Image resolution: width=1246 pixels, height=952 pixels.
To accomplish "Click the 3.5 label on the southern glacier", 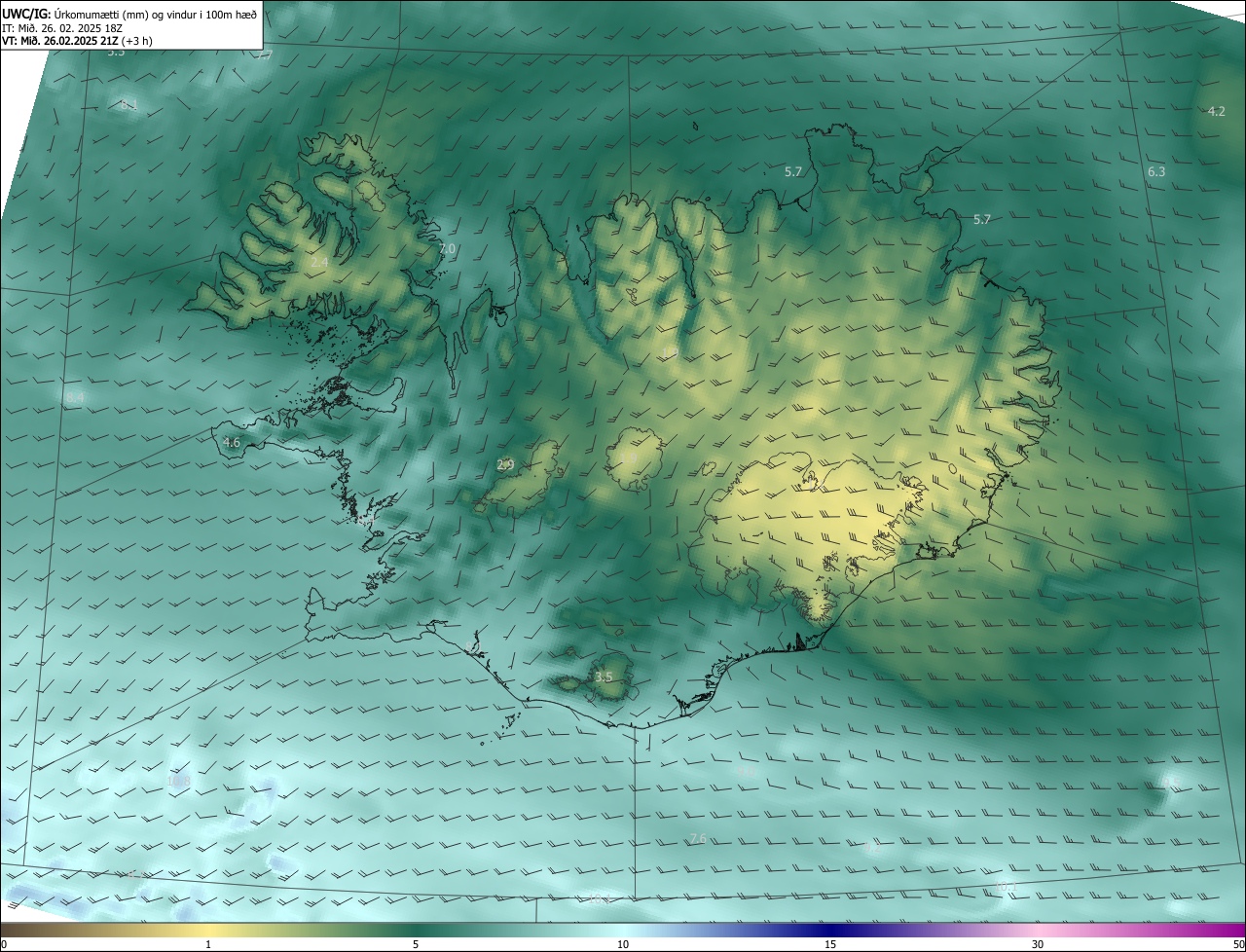I will (x=604, y=677).
